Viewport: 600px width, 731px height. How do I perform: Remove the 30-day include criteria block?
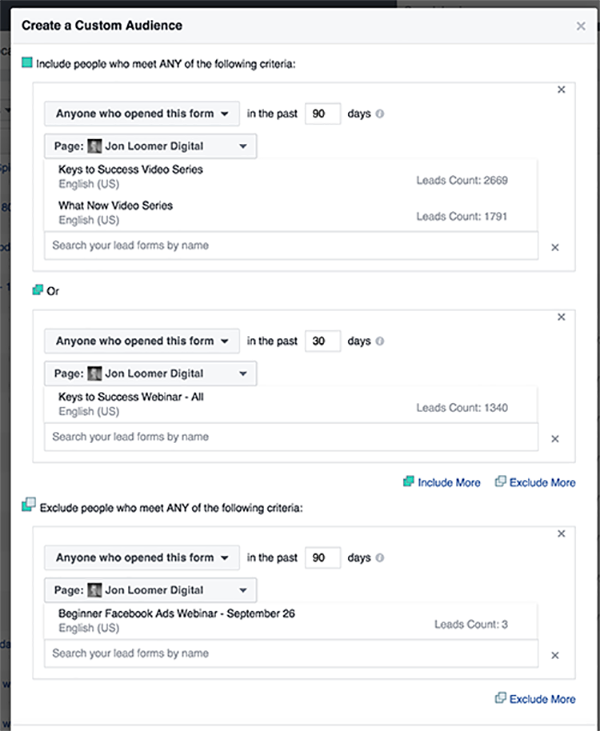(561, 317)
